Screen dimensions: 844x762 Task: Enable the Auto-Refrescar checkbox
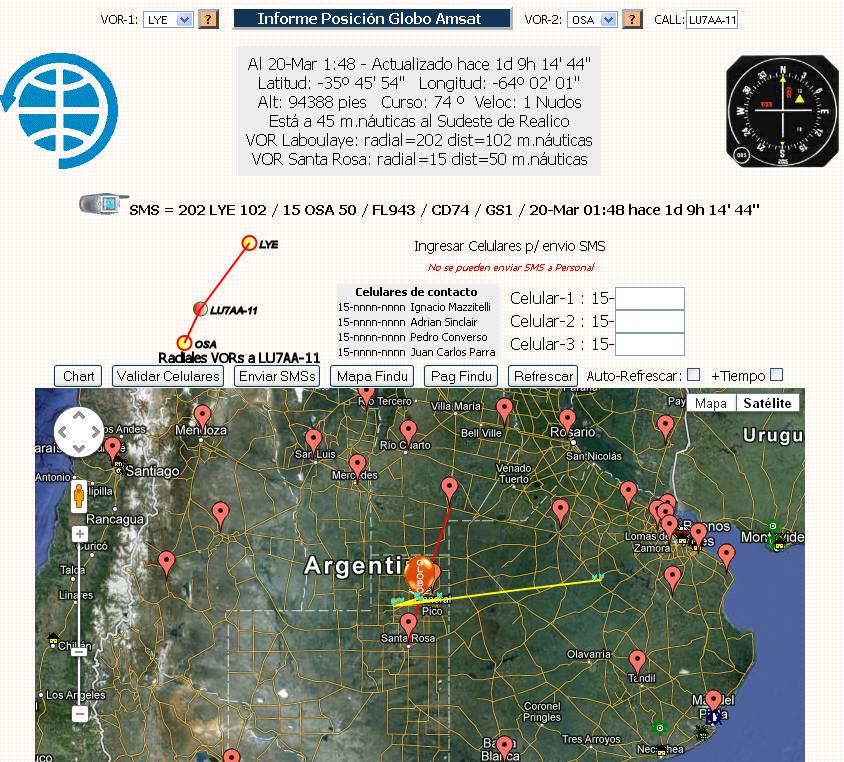point(694,375)
